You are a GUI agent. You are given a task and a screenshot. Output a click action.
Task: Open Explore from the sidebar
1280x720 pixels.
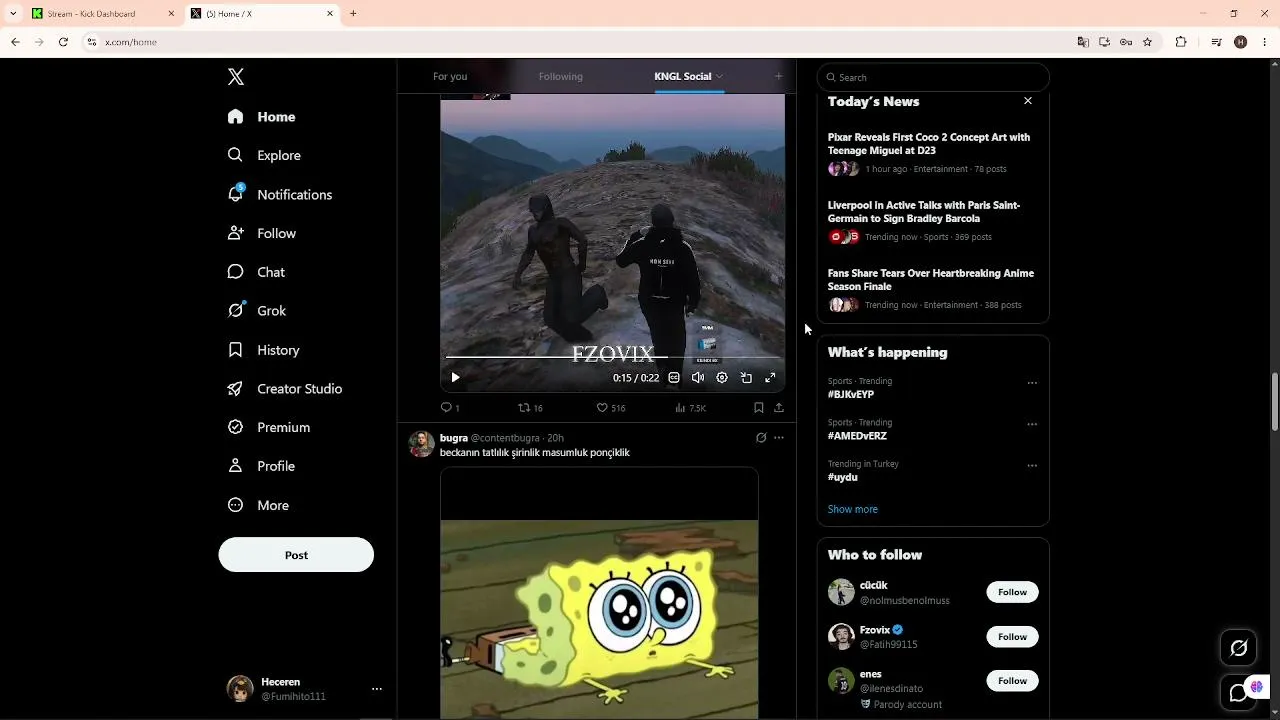(x=264, y=155)
